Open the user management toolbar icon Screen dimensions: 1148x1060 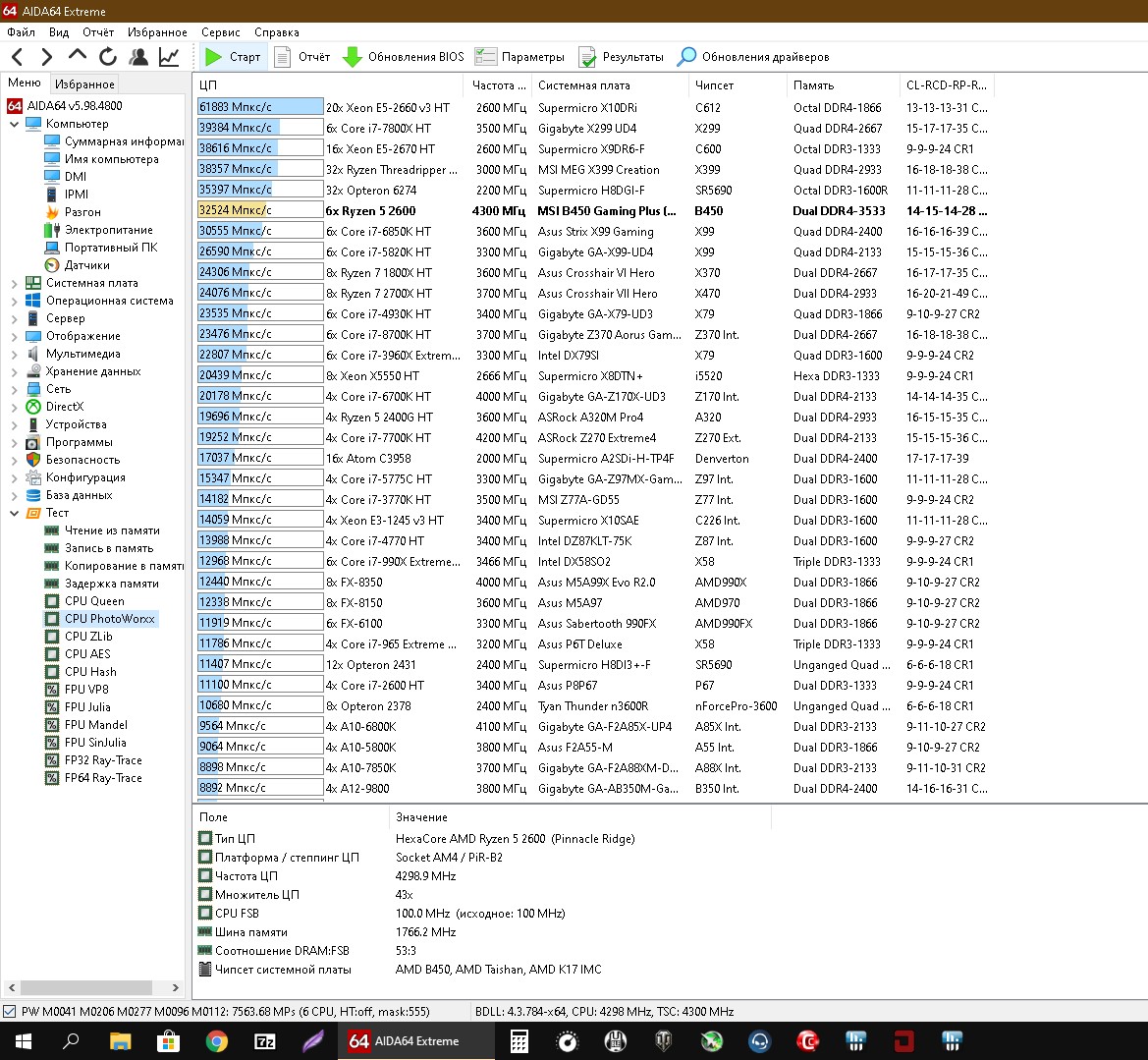click(x=138, y=56)
